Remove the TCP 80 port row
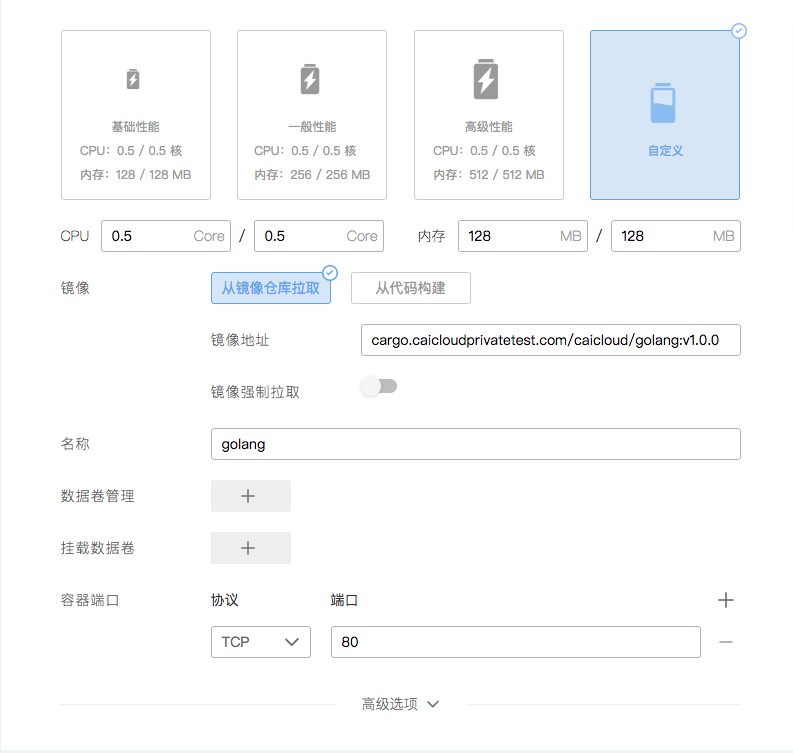 pyautogui.click(x=726, y=642)
